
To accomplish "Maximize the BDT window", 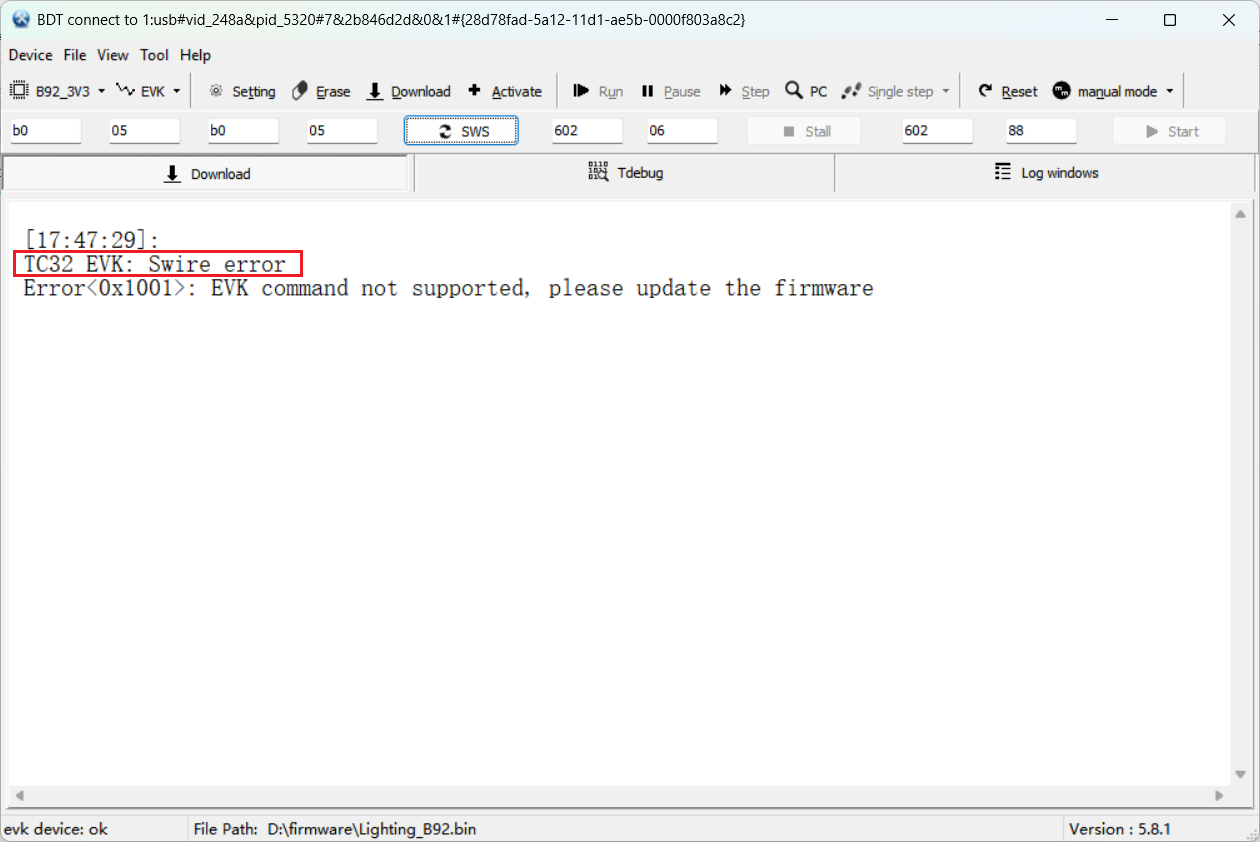I will [1169, 20].
